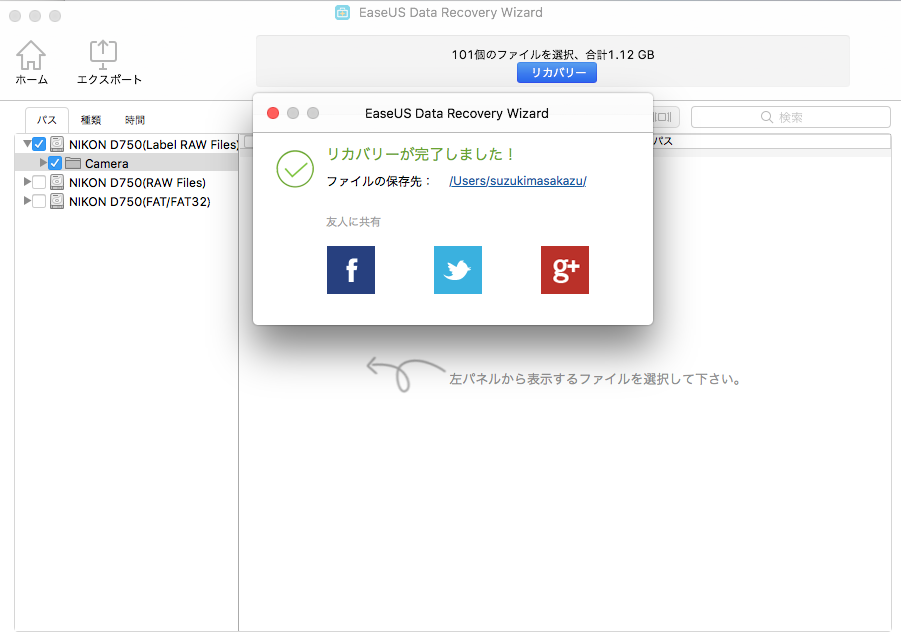Viewport: 901px width, 644px height.
Task: Share on Twitter
Action: click(457, 270)
